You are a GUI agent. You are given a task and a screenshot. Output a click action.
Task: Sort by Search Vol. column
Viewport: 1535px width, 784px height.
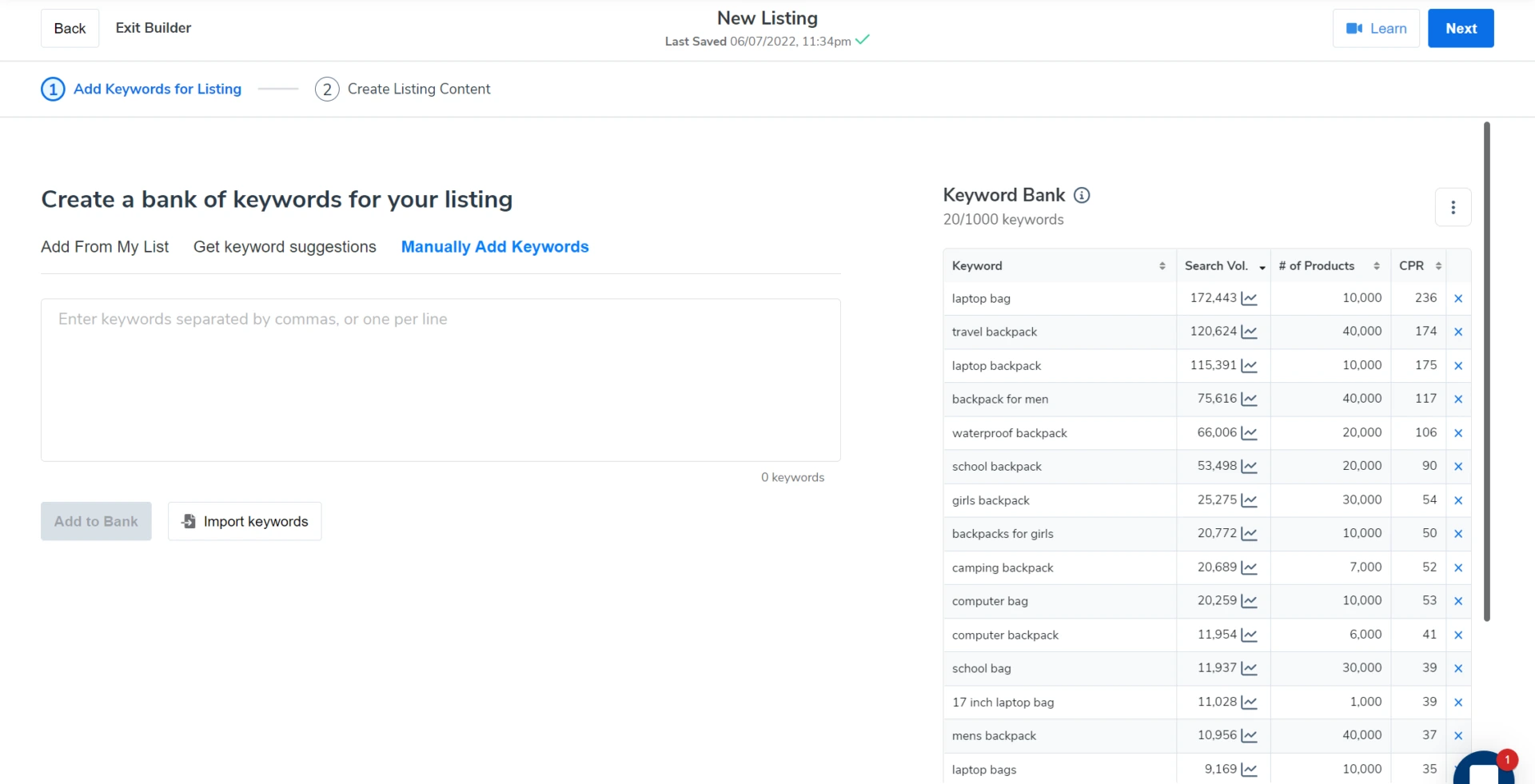pyautogui.click(x=1262, y=267)
